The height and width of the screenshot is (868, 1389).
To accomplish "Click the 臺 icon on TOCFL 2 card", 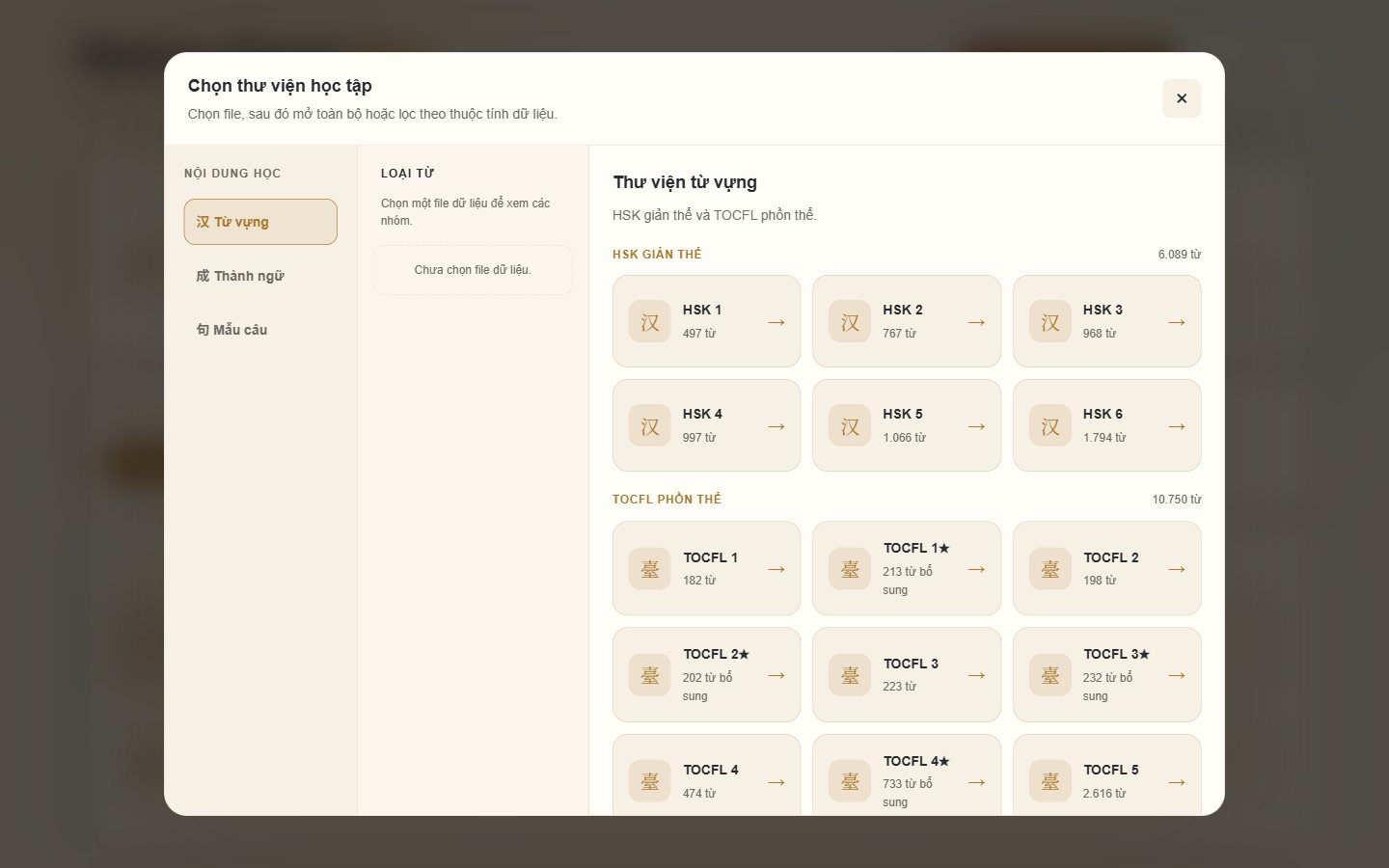I will pos(1050,569).
